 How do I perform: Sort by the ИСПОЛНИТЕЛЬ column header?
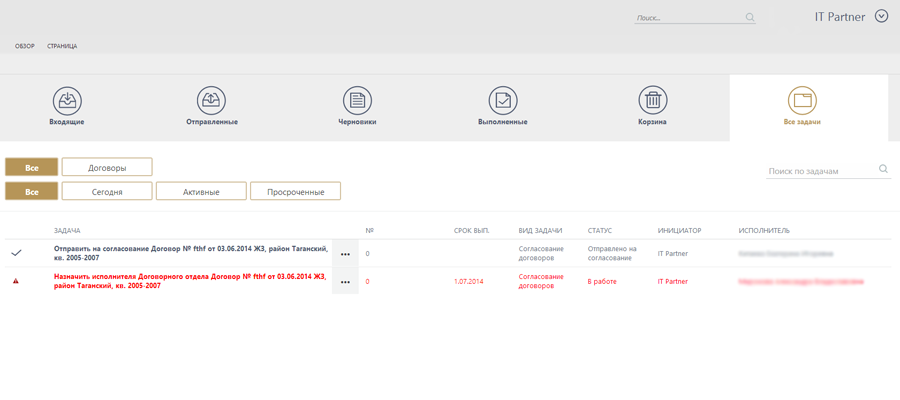point(764,231)
